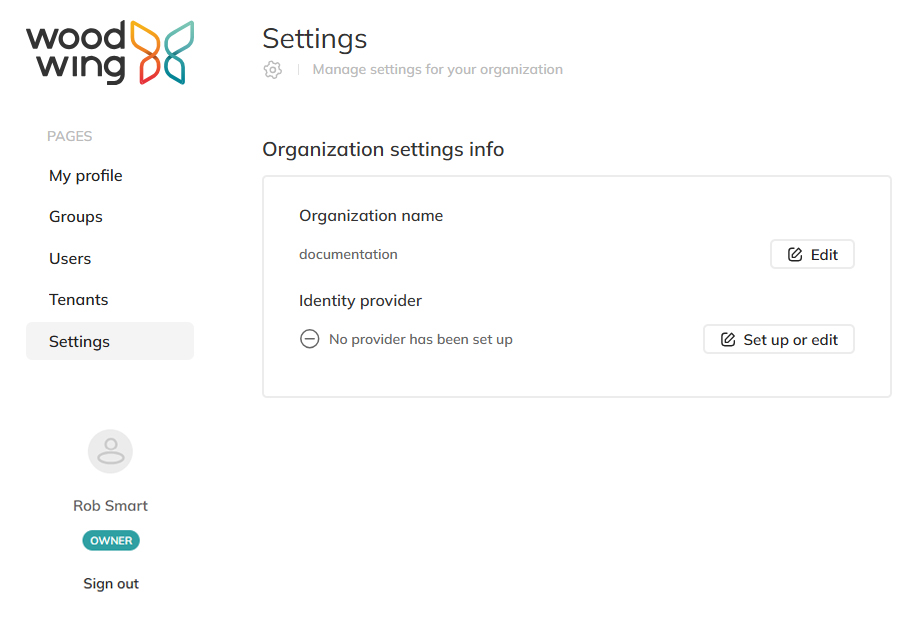
Task: Click the Organization settings info heading
Action: pos(383,149)
